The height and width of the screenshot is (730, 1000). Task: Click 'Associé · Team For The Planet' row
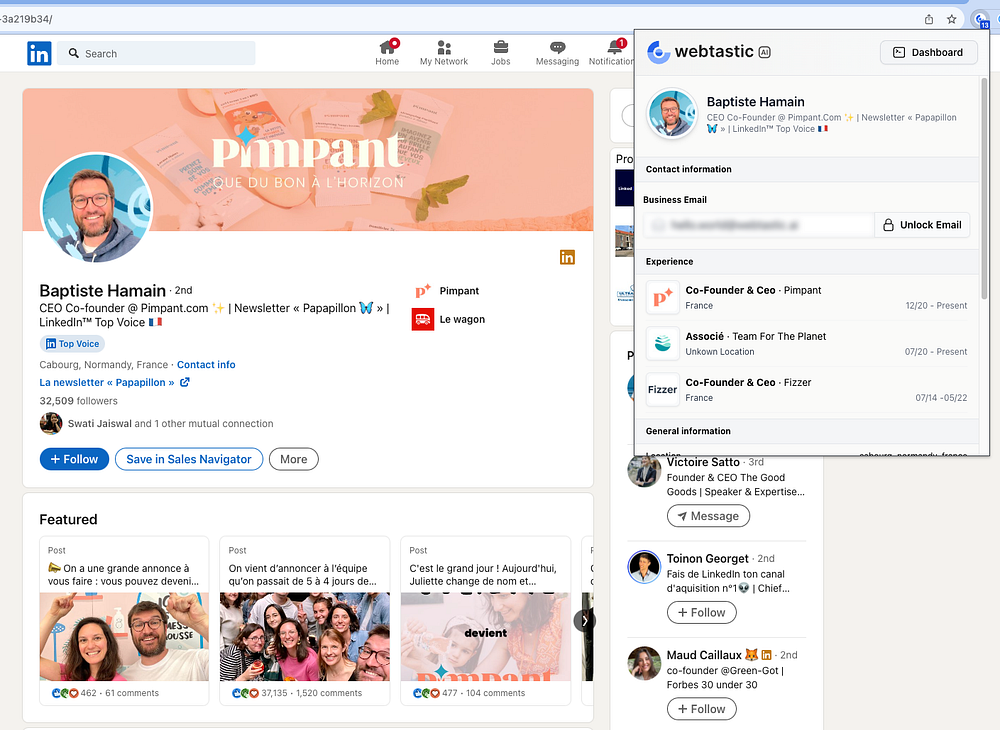click(x=807, y=343)
